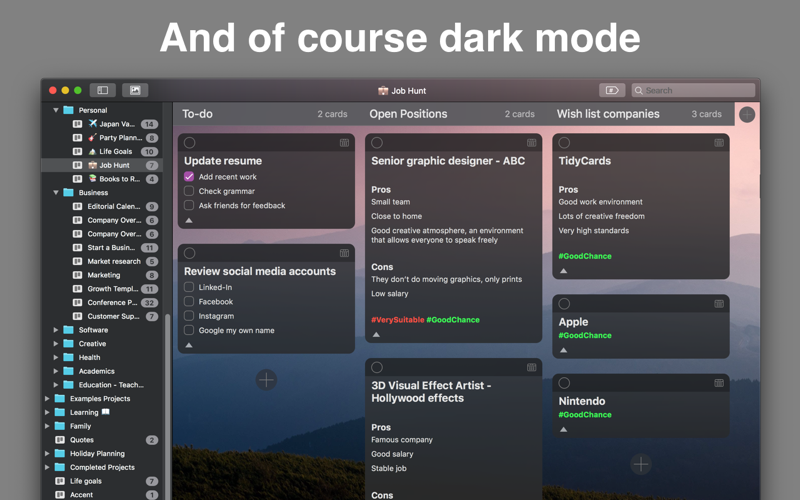This screenshot has width=800, height=500.
Task: Expand the Software folder
Action: point(56,330)
